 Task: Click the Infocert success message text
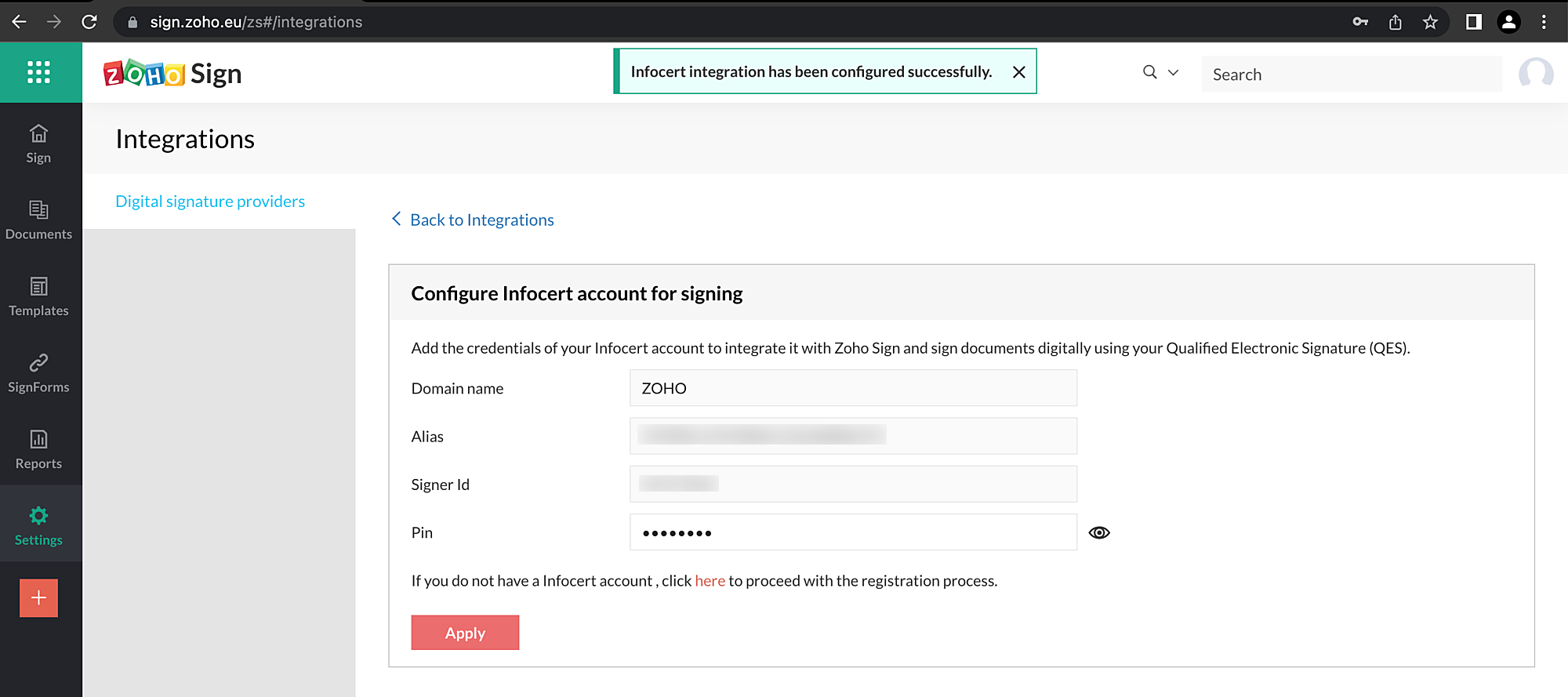[x=811, y=72]
